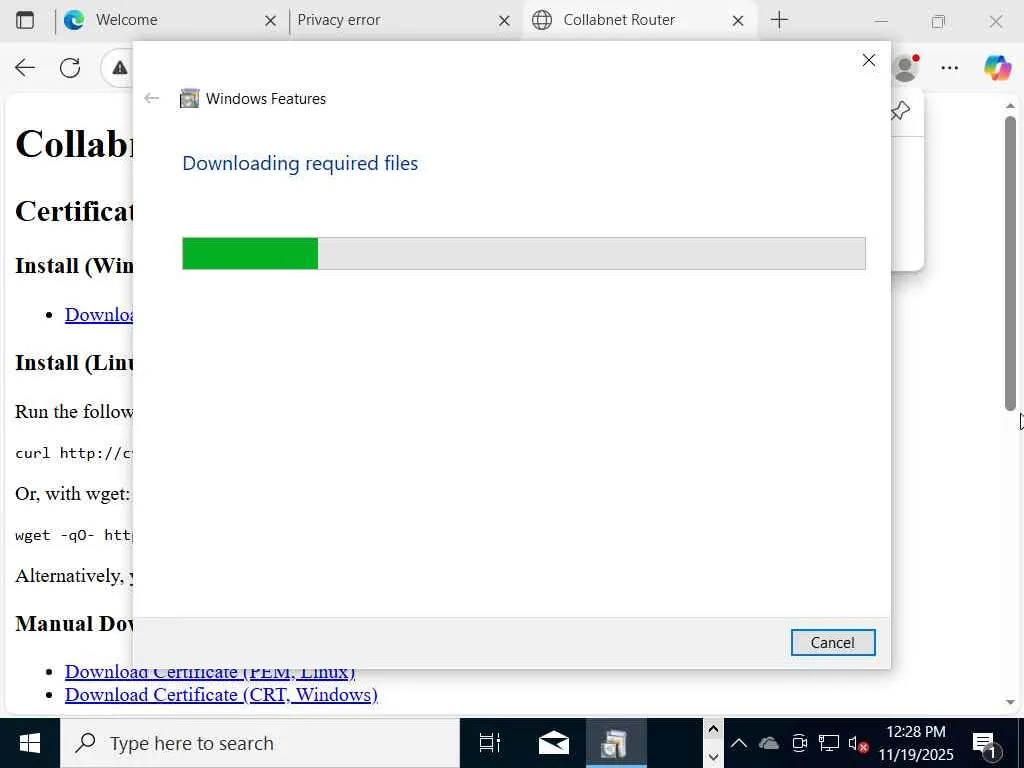Open Task View on the taskbar
This screenshot has width=1024, height=768.
click(x=489, y=743)
